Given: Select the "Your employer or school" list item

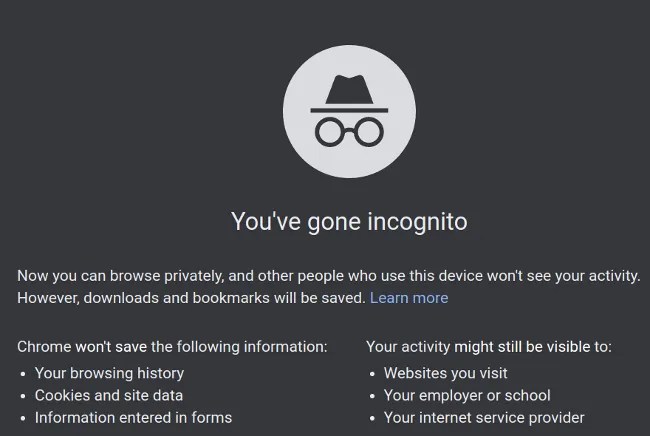Looking at the screenshot, I should click(467, 395).
